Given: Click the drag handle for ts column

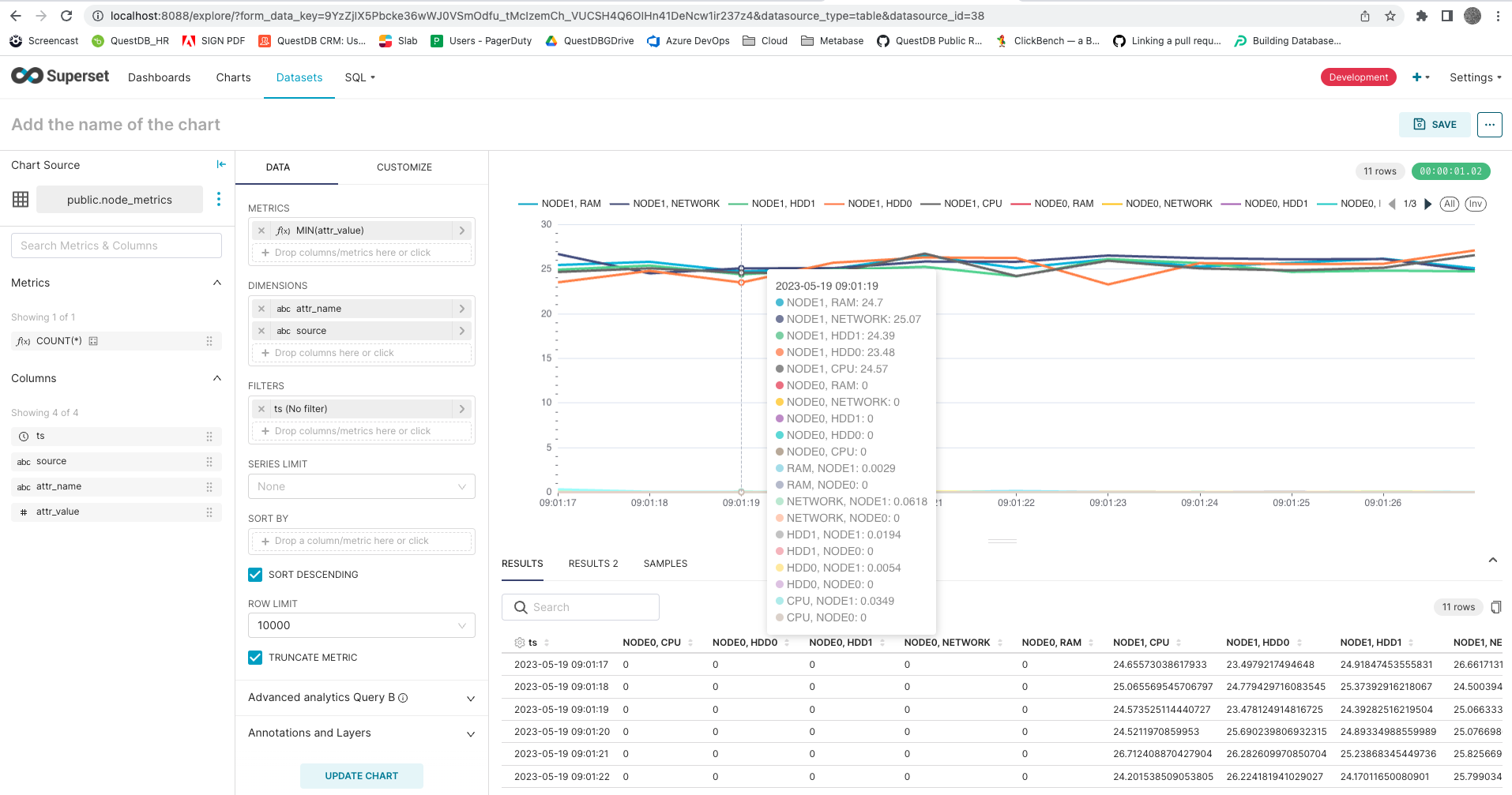Looking at the screenshot, I should 209,436.
